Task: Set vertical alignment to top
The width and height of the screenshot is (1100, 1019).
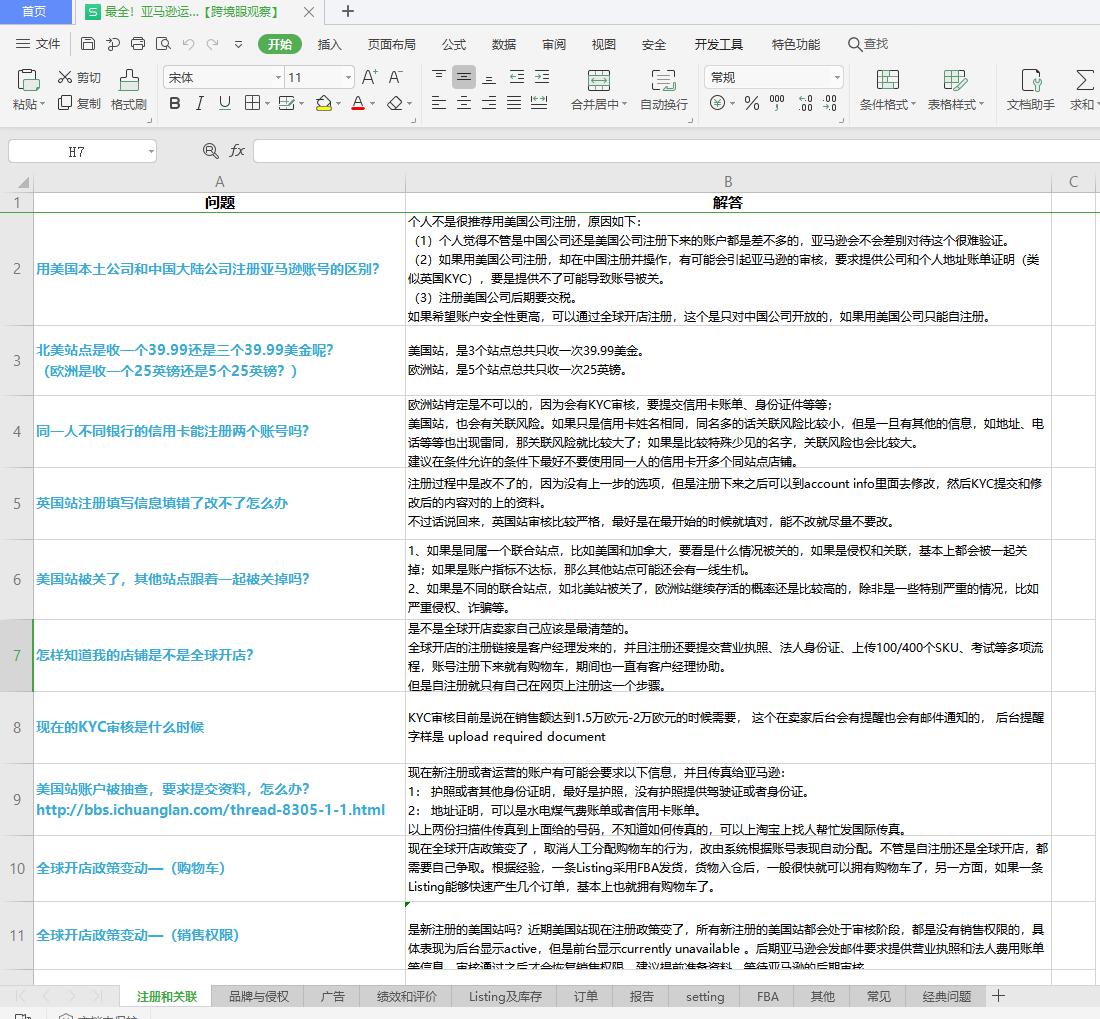Action: 438,77
